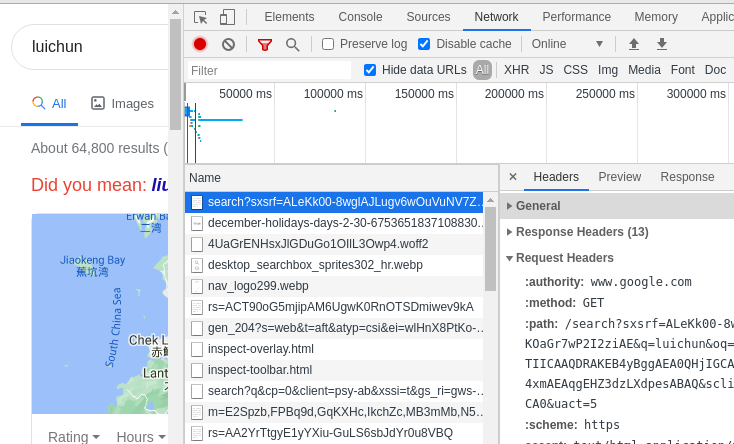Click the file icon beside nav_logo299.webp
This screenshot has width=734, height=444.
[x=197, y=286]
